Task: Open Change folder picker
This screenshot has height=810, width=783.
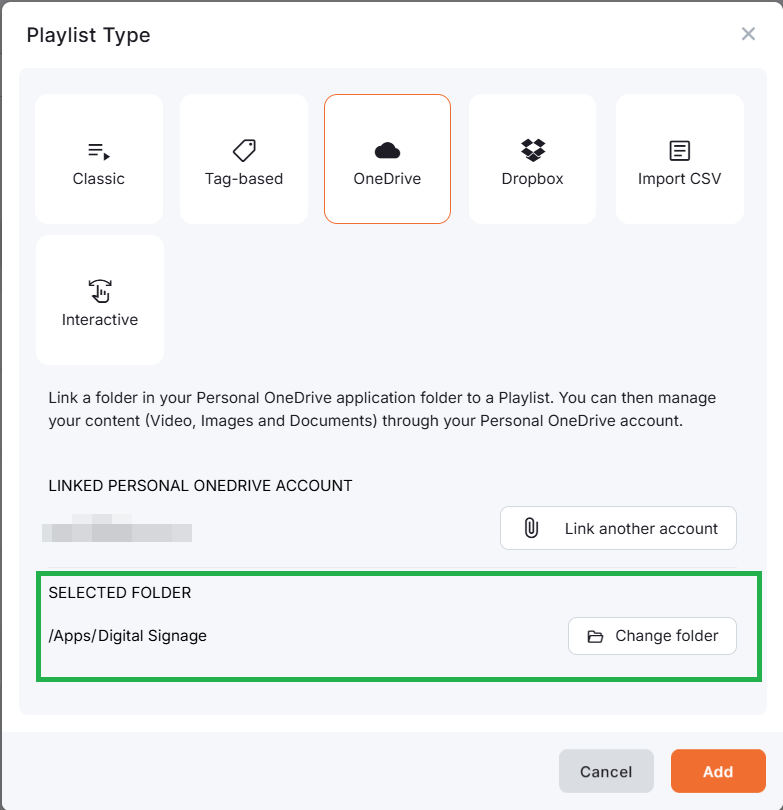Action: coord(652,636)
